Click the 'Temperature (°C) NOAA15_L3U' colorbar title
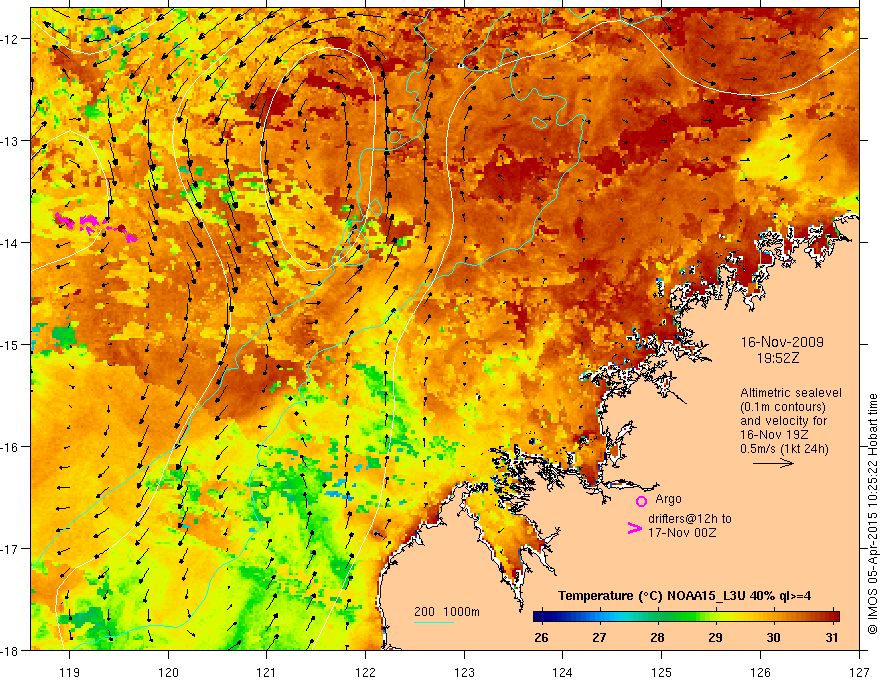Viewport: 880px width, 680px height. coord(651,596)
